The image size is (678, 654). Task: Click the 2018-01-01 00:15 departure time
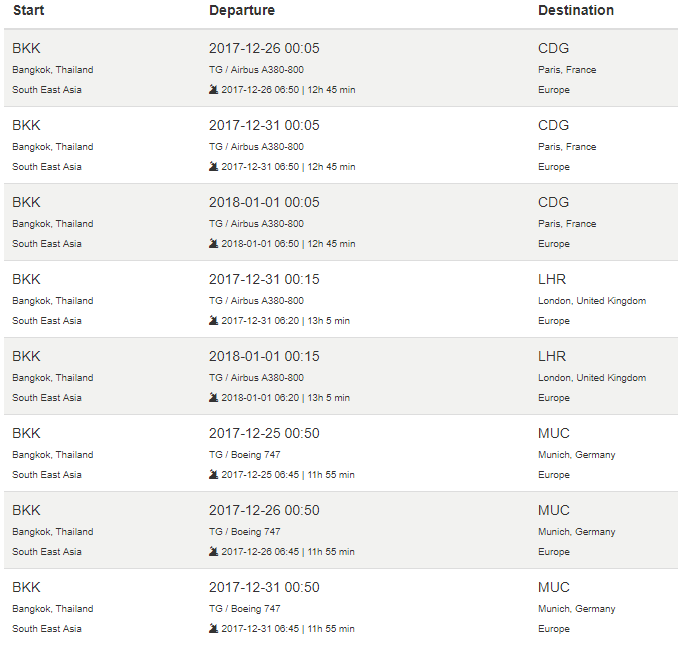264,357
